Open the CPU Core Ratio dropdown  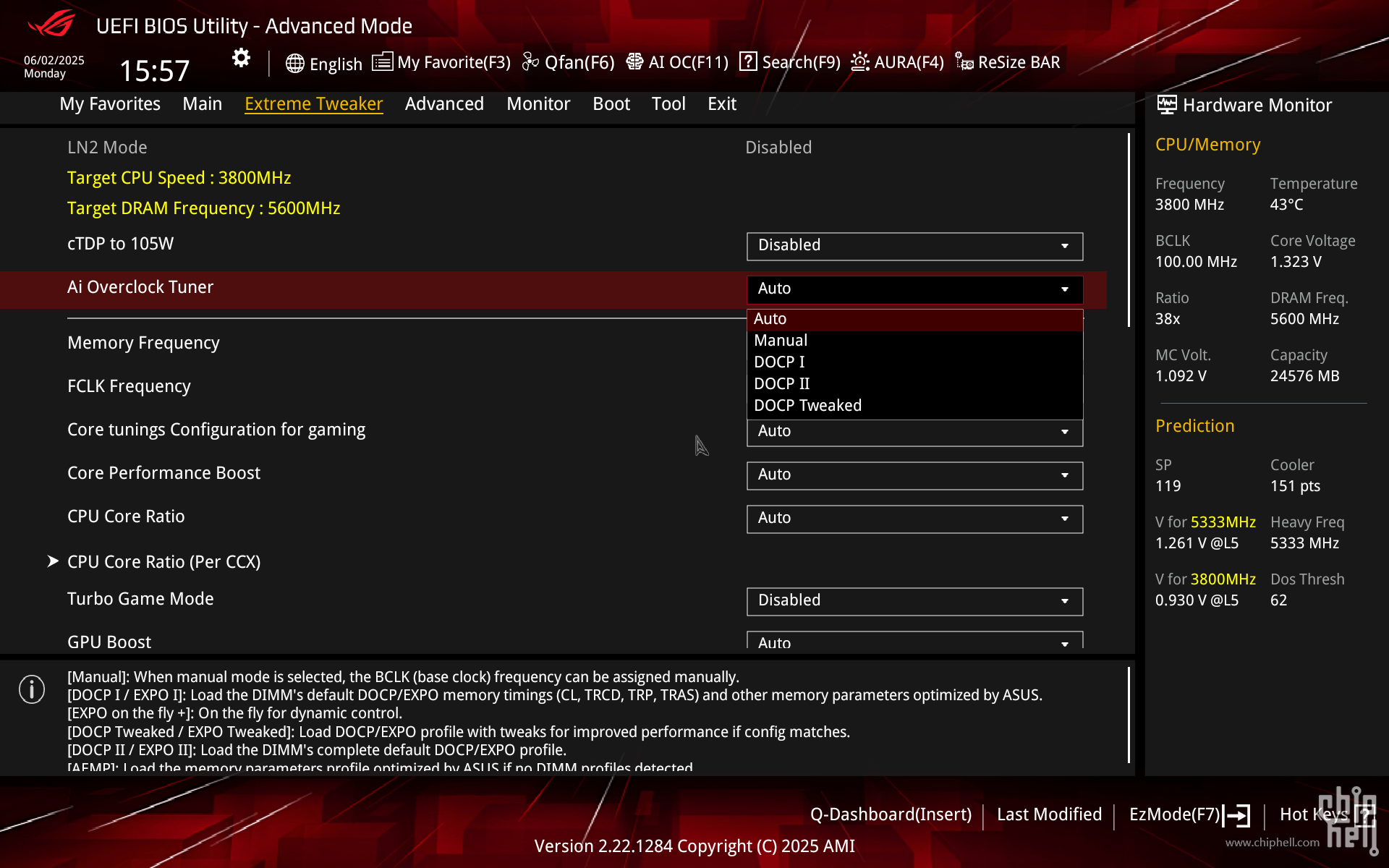pyautogui.click(x=914, y=519)
